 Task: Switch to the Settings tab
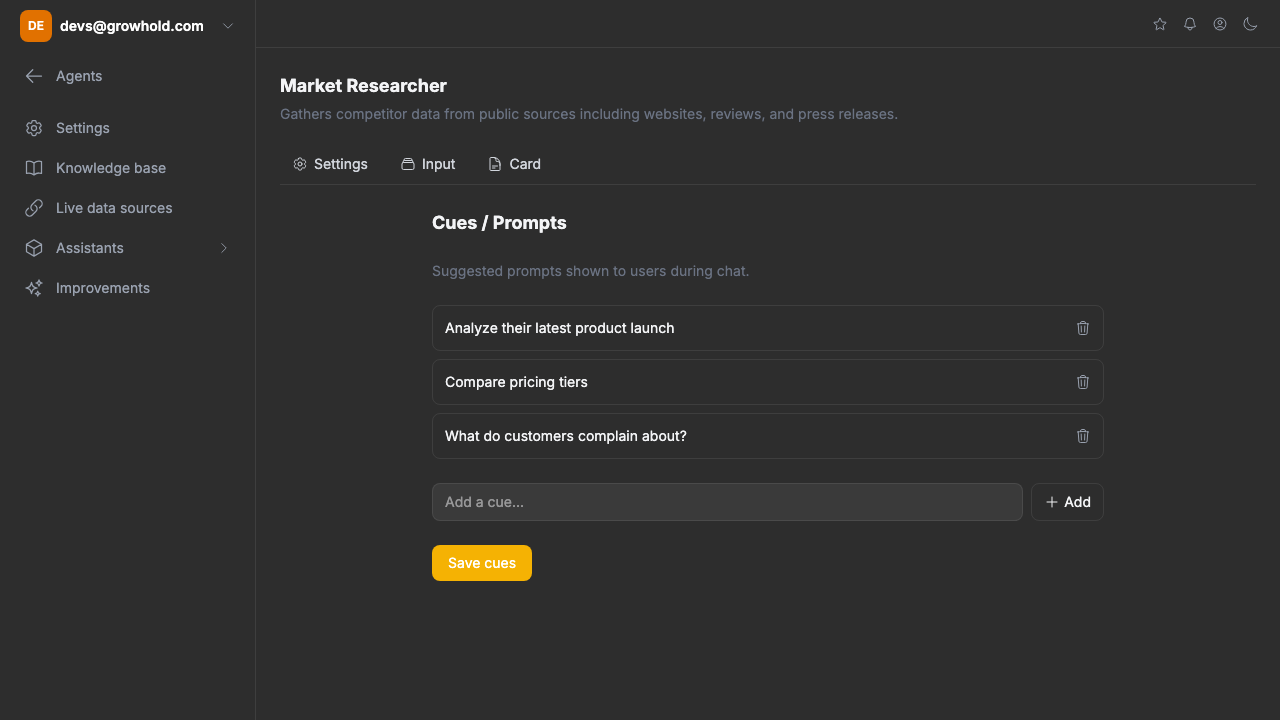(x=330, y=164)
